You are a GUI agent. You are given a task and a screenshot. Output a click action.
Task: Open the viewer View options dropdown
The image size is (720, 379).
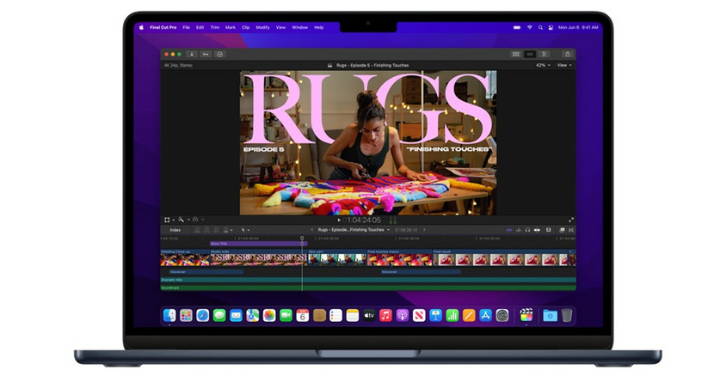click(564, 66)
